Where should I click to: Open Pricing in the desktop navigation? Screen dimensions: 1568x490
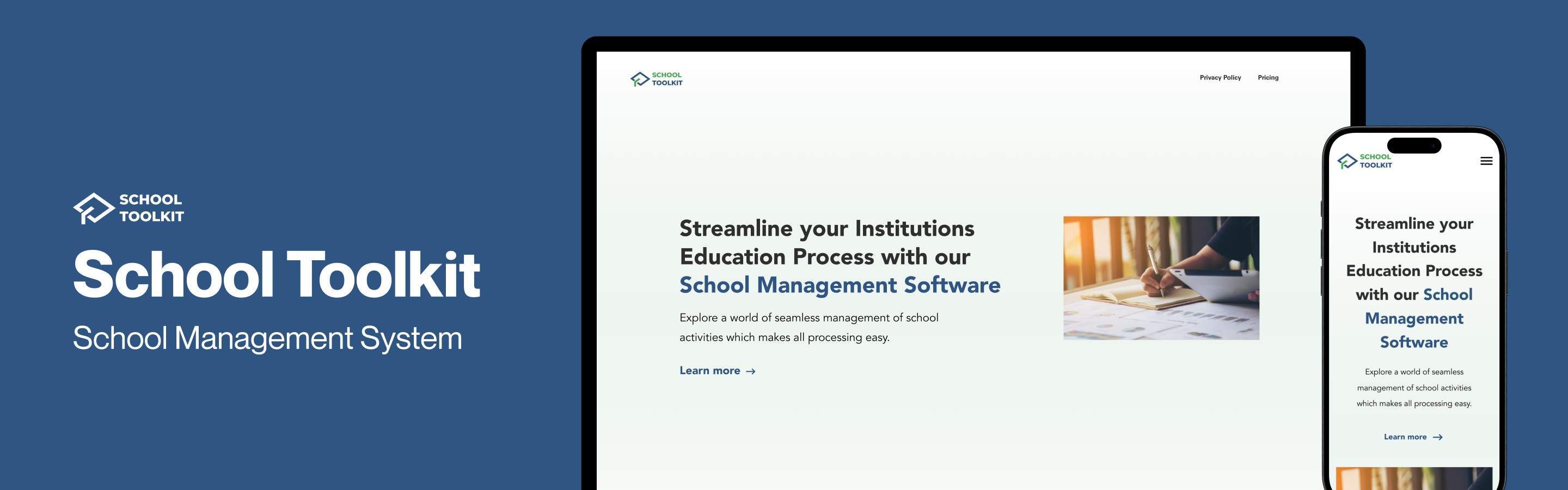coord(1268,77)
